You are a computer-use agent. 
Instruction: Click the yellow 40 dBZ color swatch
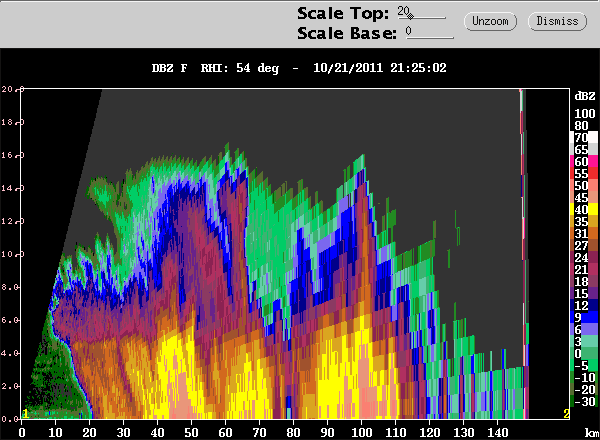point(584,209)
